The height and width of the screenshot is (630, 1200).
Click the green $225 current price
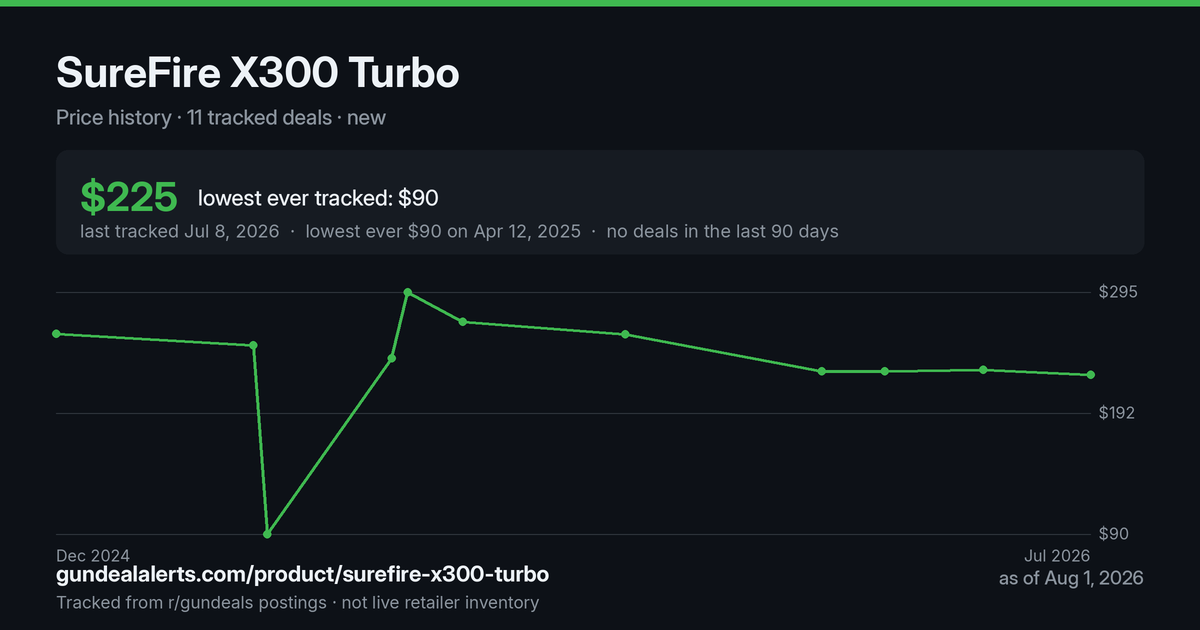click(x=129, y=197)
